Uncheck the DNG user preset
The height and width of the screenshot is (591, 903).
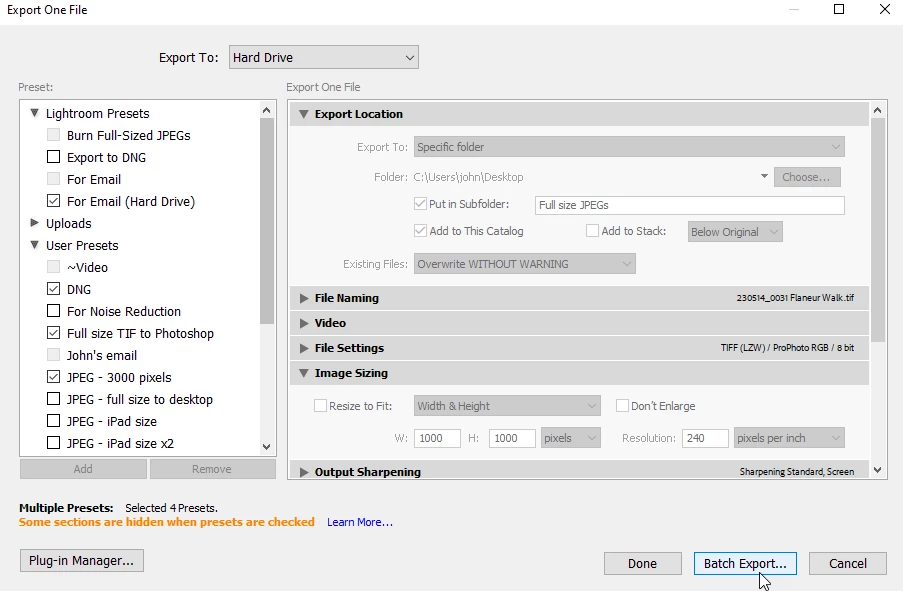[x=54, y=289]
